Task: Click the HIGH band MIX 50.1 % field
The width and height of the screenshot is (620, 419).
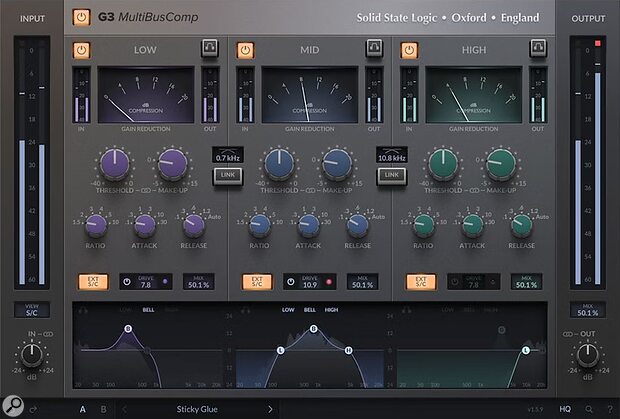Action: pyautogui.click(x=527, y=282)
